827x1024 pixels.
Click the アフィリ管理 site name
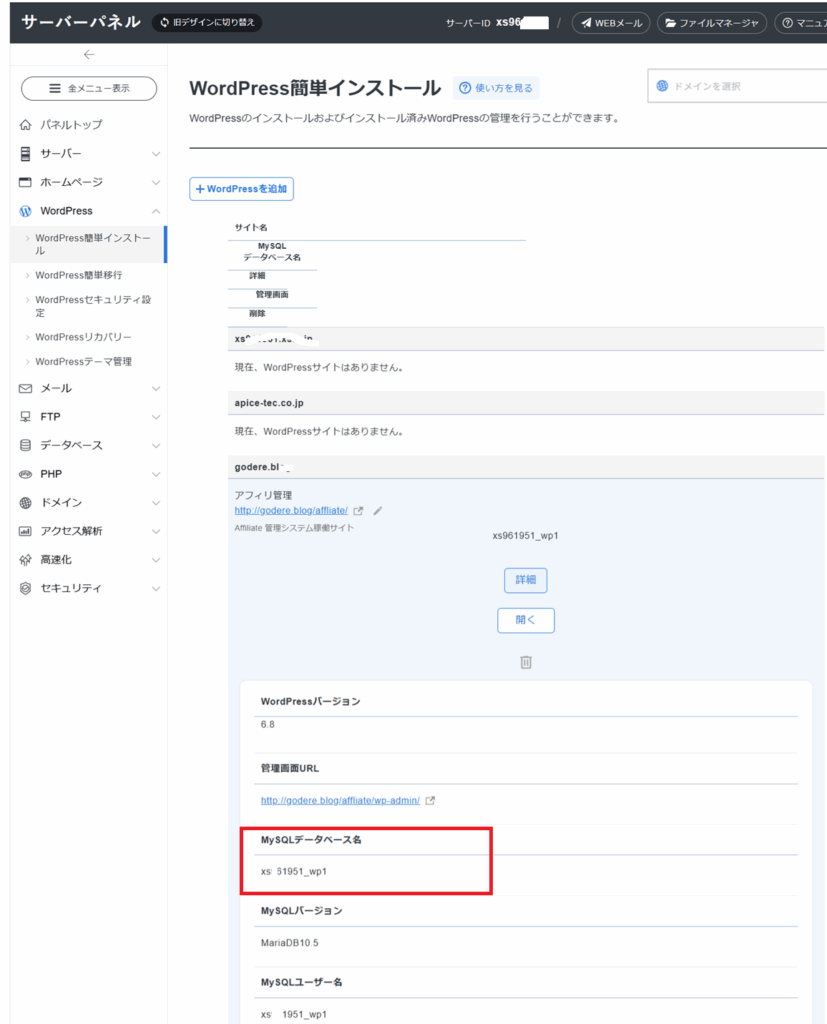[263, 496]
